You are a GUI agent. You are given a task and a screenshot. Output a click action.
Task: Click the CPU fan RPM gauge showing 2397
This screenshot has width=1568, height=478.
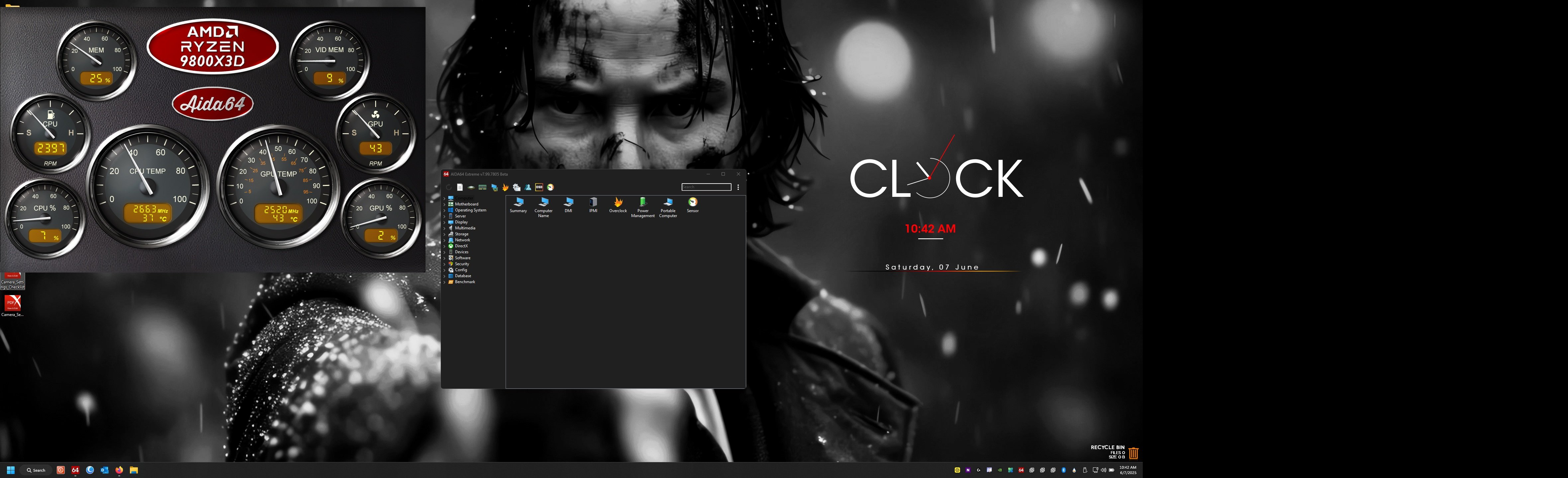pyautogui.click(x=50, y=134)
